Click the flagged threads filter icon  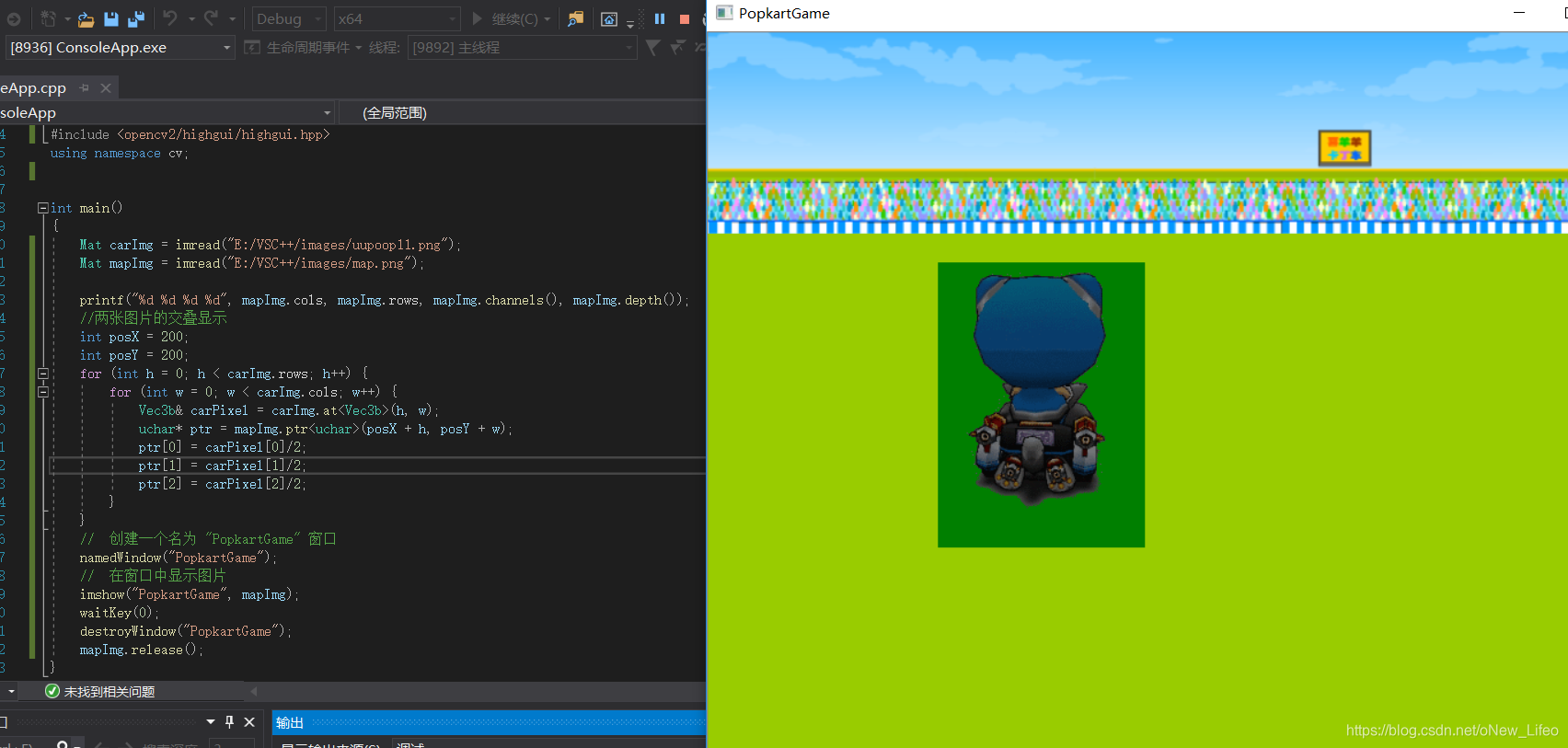678,47
